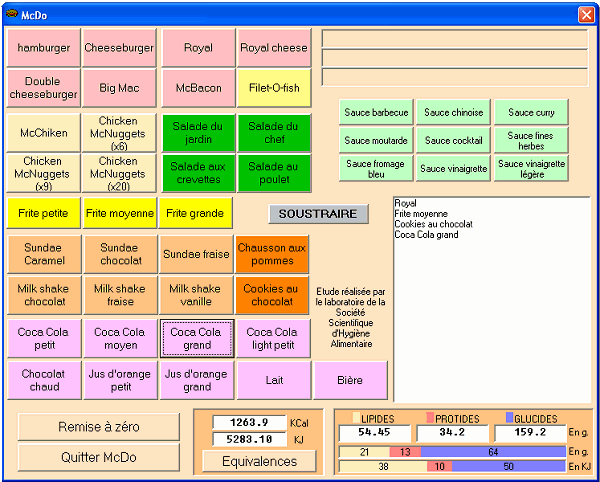The image size is (600, 482).
Task: Add a Big Mac
Action: [119, 88]
